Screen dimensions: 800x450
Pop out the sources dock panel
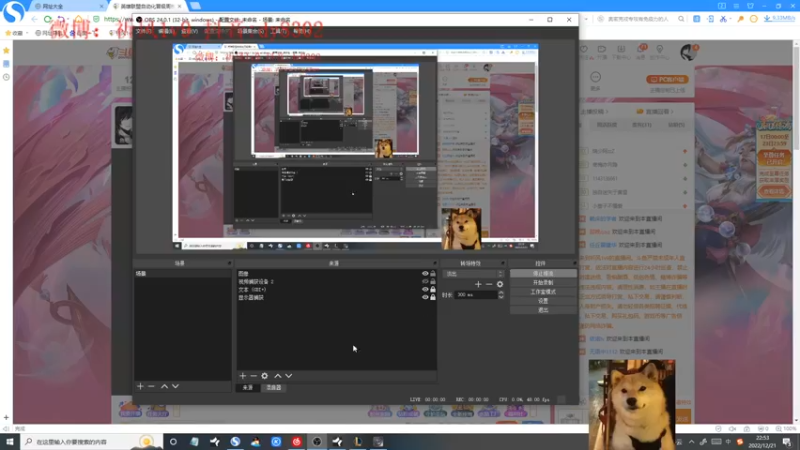435,263
